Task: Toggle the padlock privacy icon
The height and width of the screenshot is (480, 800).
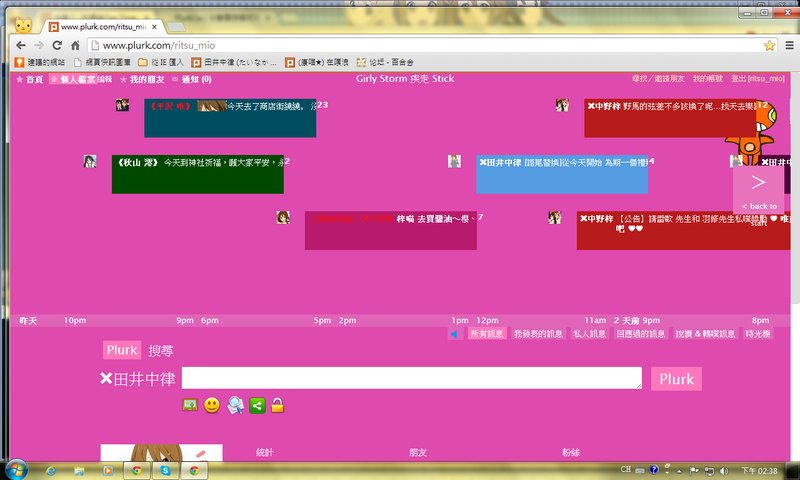Action: (x=278, y=405)
